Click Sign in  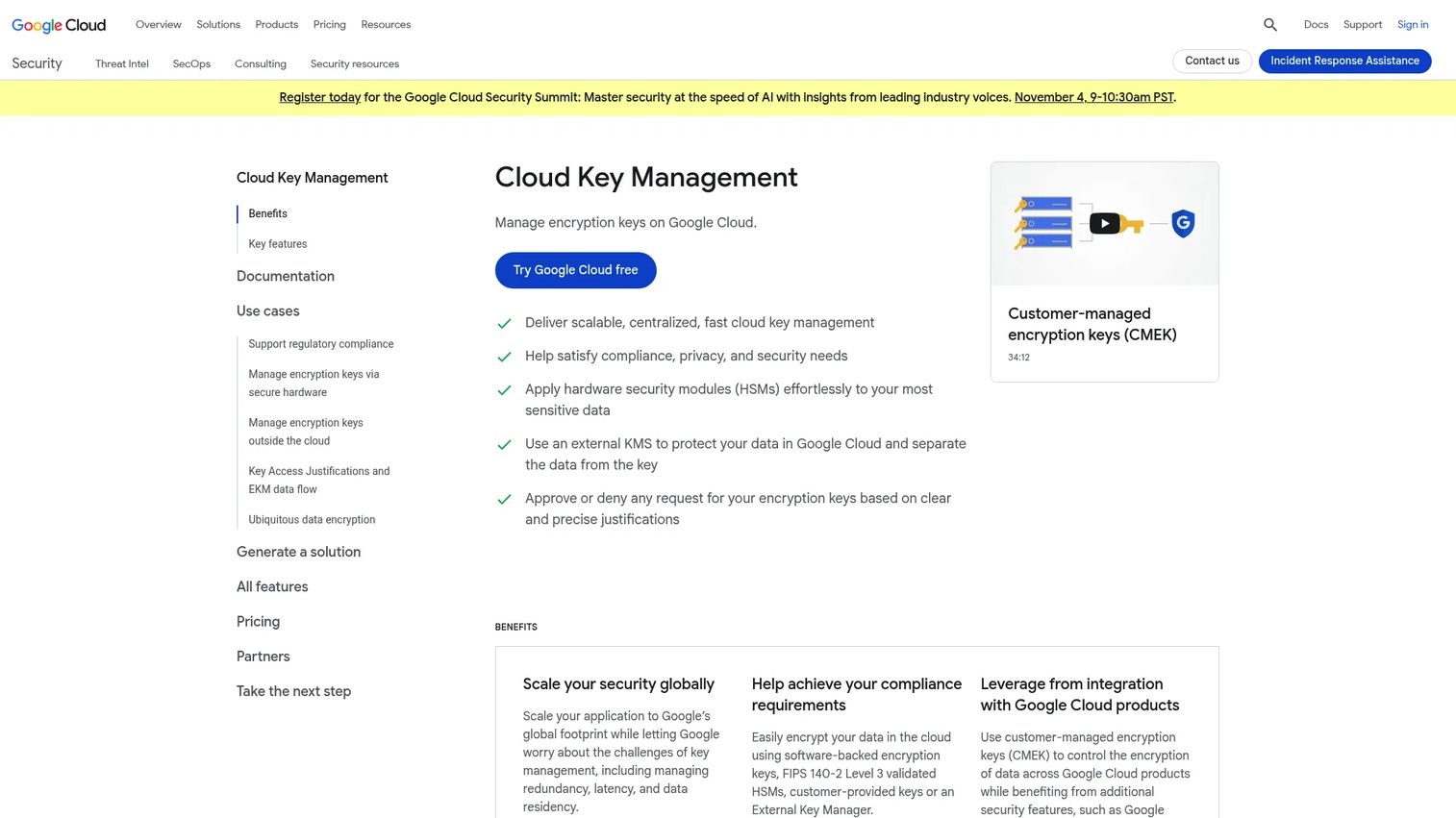[1413, 25]
